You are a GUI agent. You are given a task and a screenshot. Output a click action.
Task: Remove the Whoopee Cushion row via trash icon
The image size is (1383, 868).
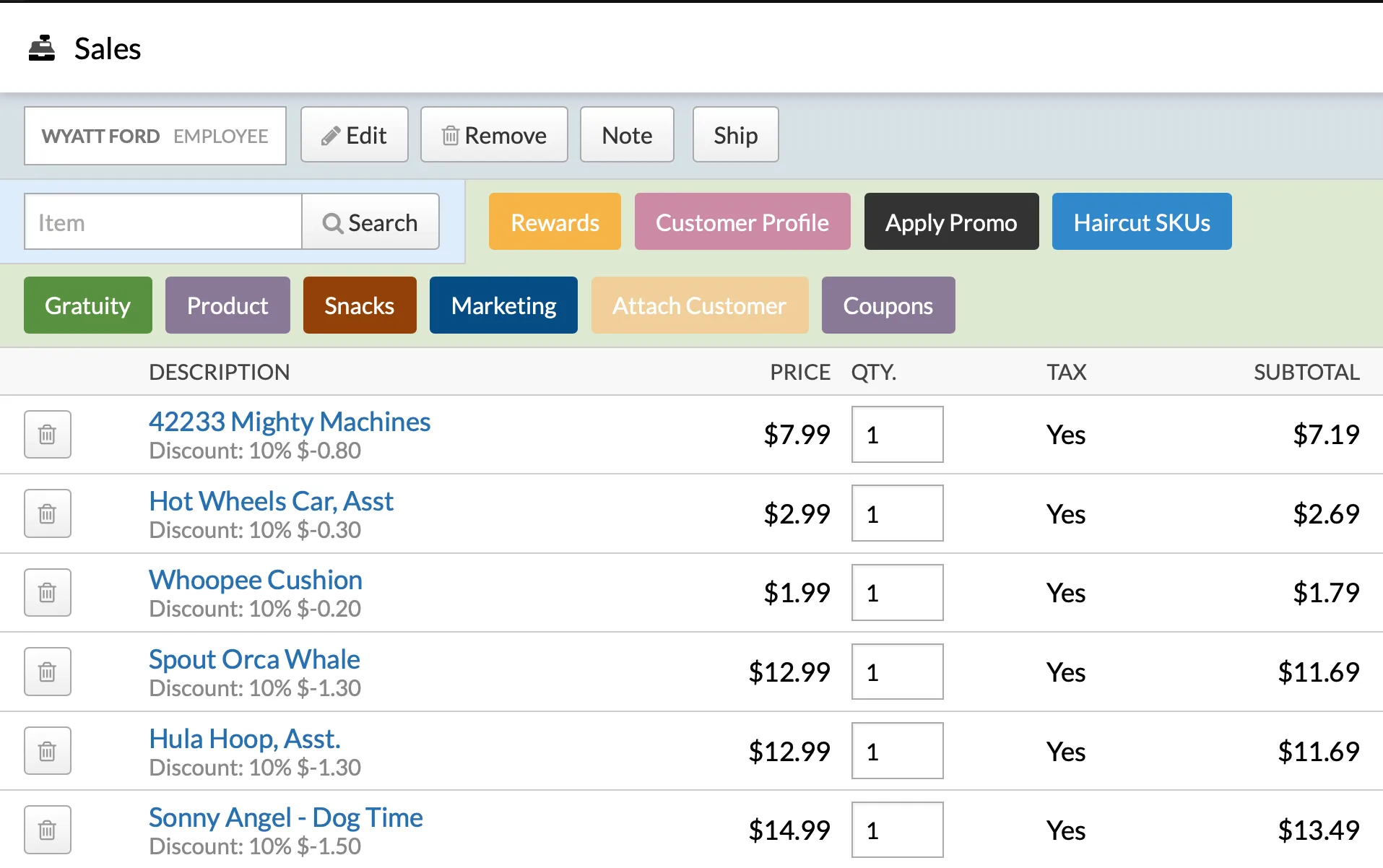tap(48, 593)
